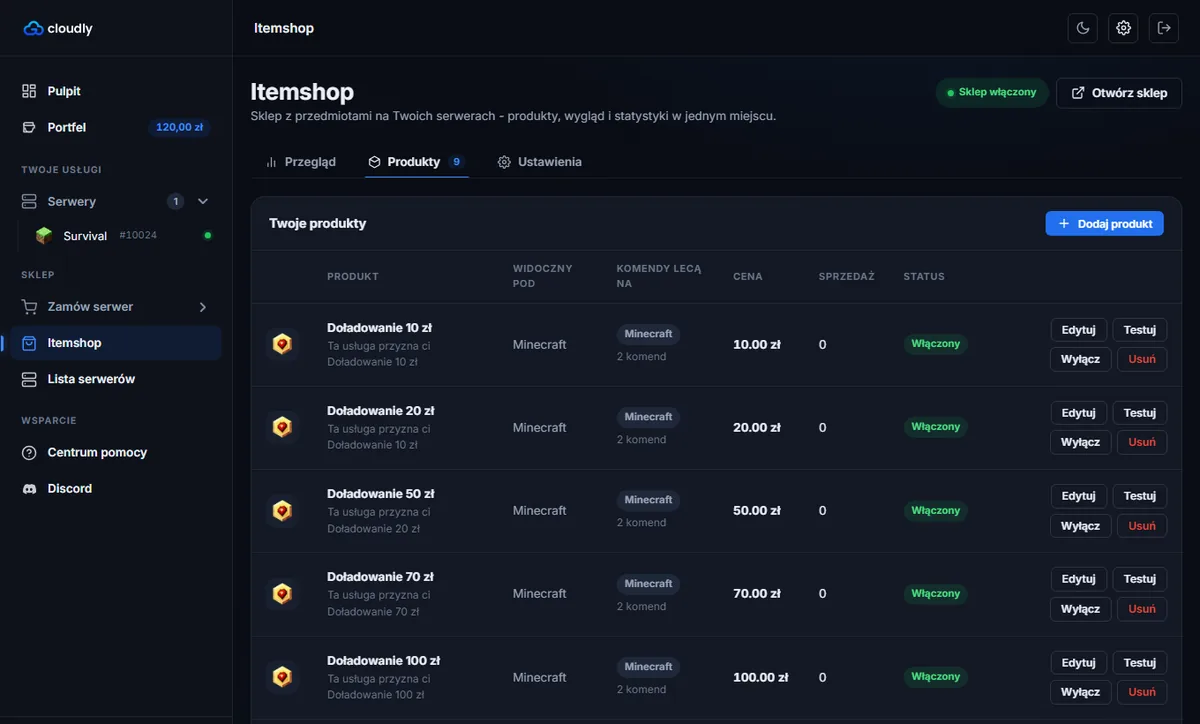Click product icon for Doładowanie 50 zł

point(282,511)
